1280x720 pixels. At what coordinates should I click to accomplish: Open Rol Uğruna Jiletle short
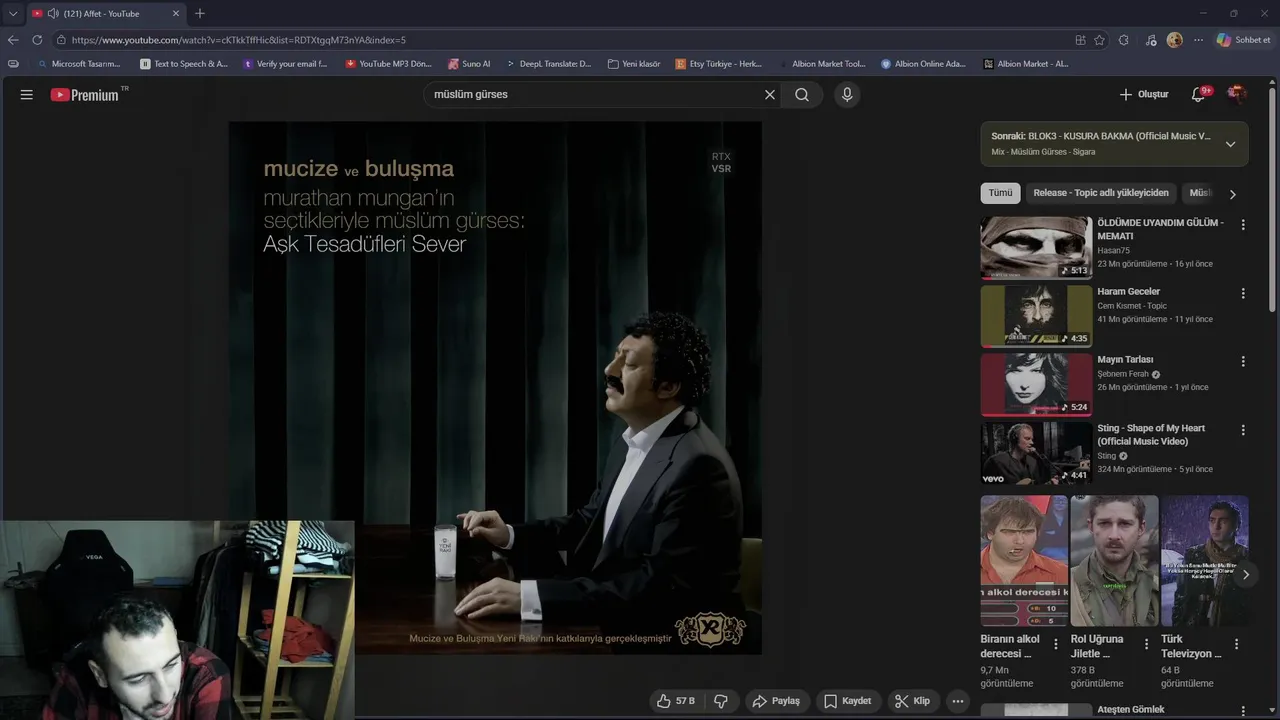click(1114, 561)
